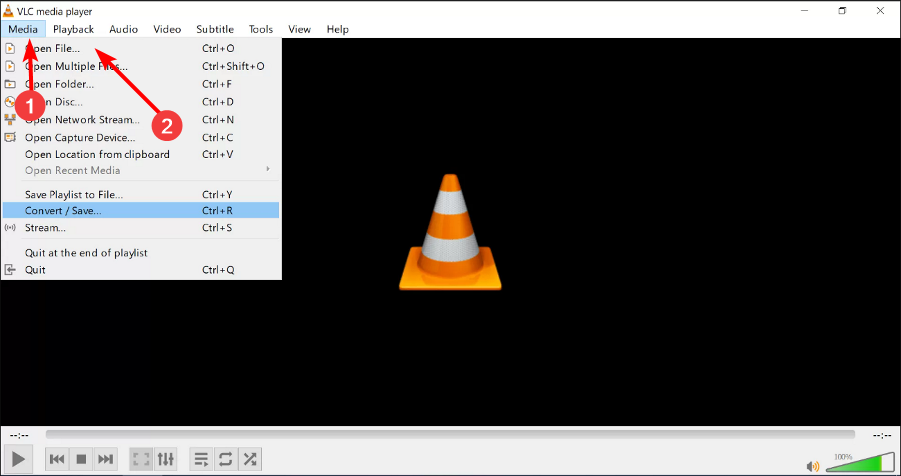
Task: Click the Open File icon
Action: (x=10, y=49)
